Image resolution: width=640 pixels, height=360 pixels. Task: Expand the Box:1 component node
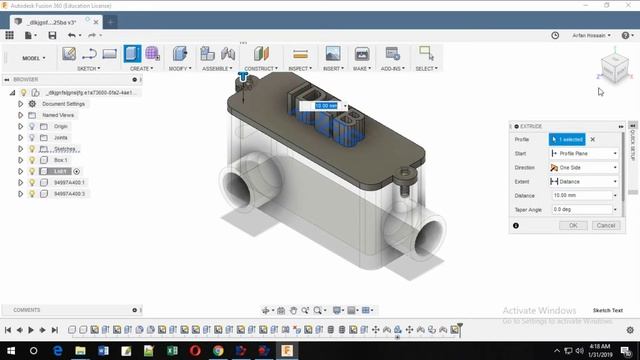click(x=20, y=160)
